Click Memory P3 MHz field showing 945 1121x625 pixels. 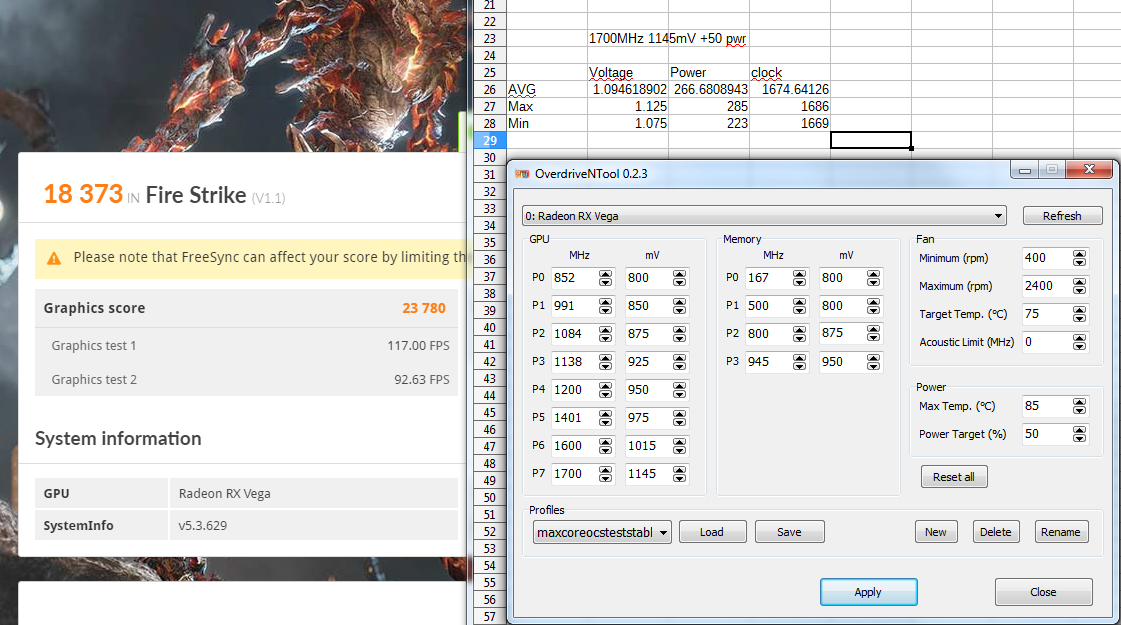[x=769, y=361]
